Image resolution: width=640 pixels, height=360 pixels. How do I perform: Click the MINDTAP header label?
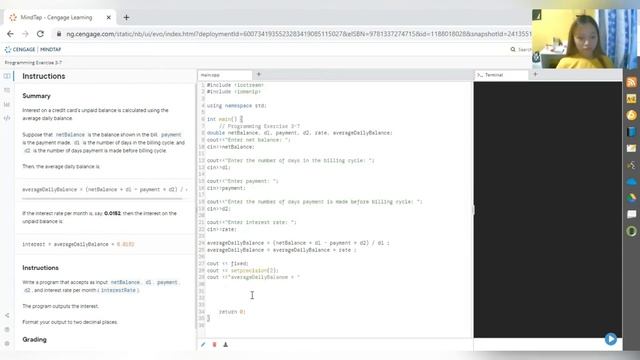tap(51, 49)
